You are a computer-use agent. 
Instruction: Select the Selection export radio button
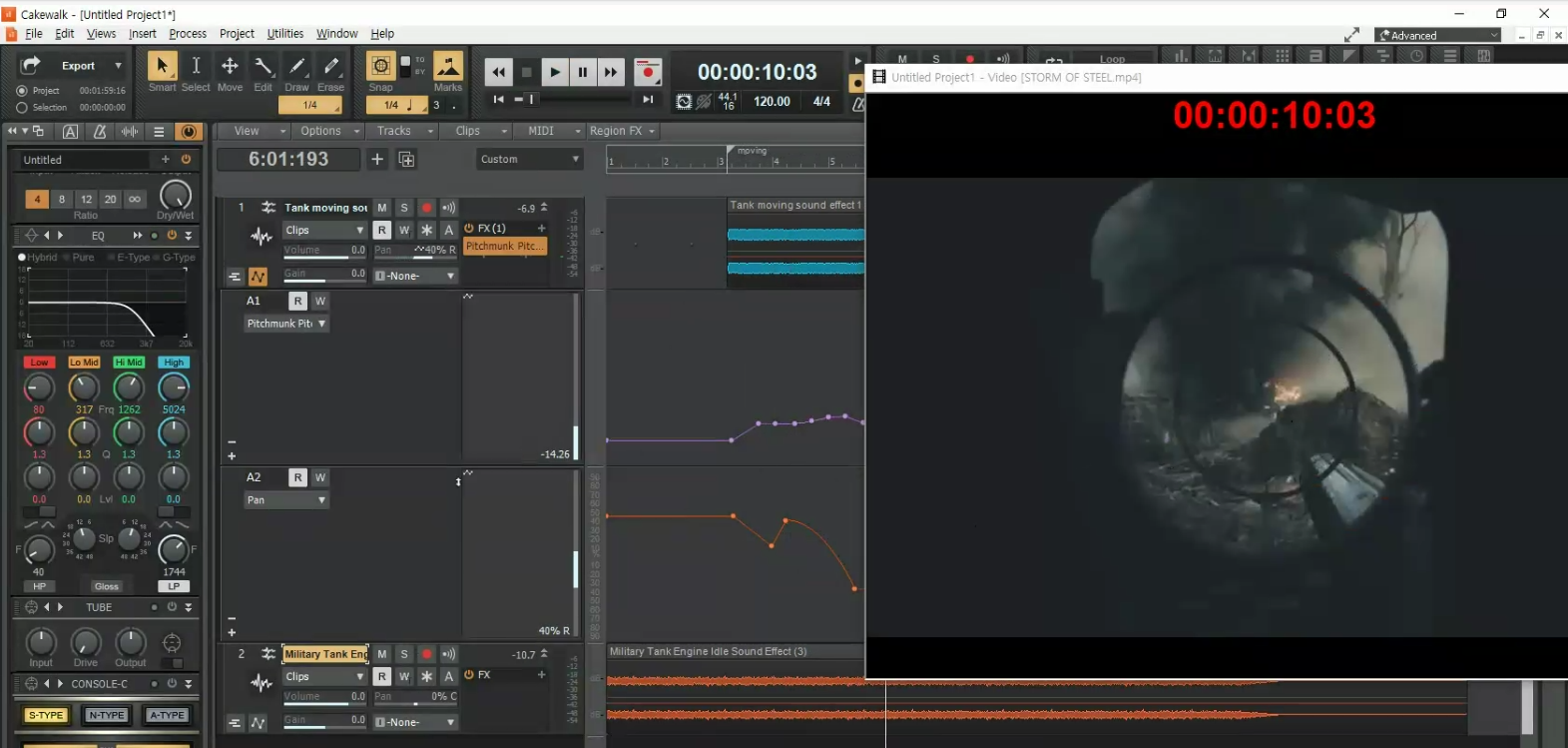[x=22, y=108]
